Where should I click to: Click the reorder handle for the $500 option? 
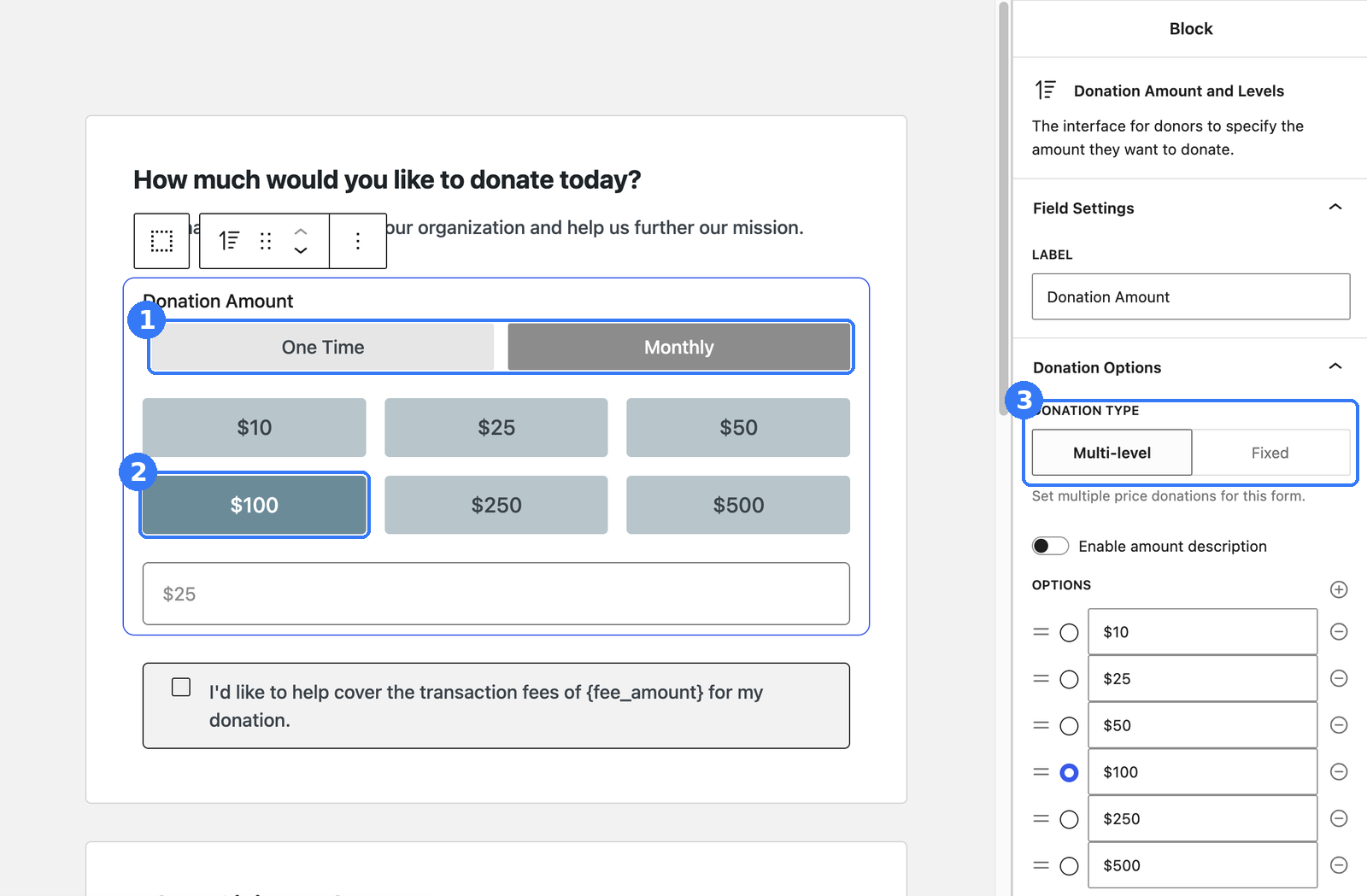1041,865
